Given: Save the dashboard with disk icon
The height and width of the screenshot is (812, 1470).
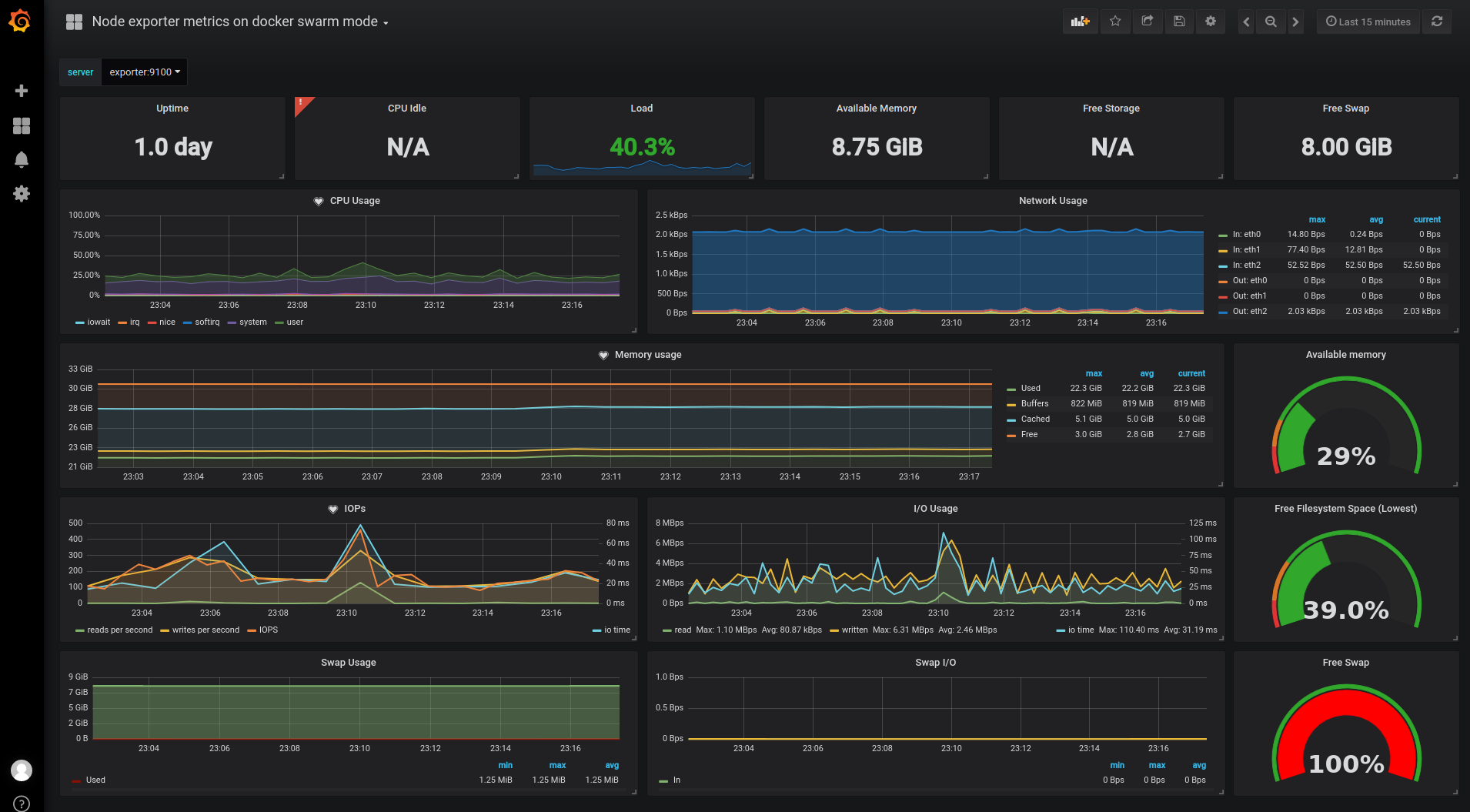Looking at the screenshot, I should tap(1179, 22).
